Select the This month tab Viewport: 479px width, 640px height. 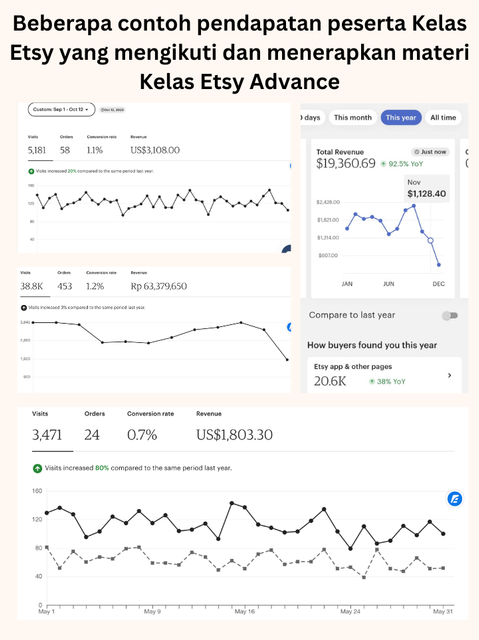tap(353, 118)
